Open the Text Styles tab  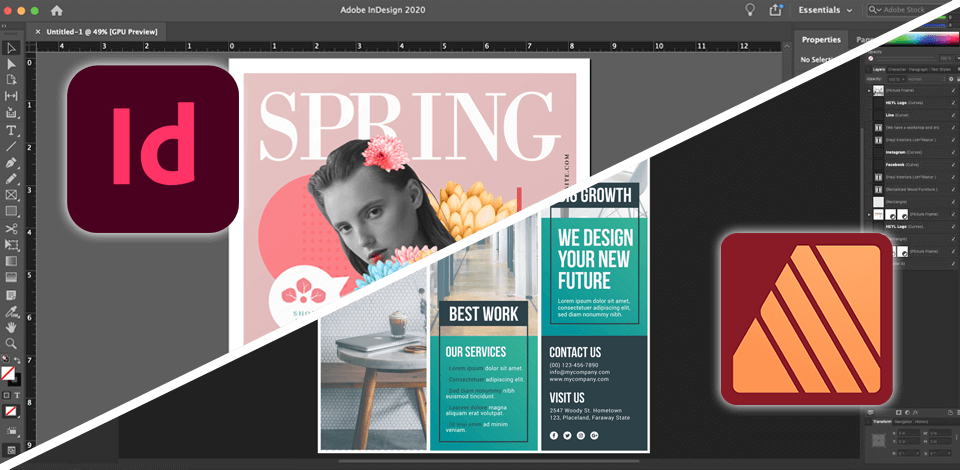941,70
